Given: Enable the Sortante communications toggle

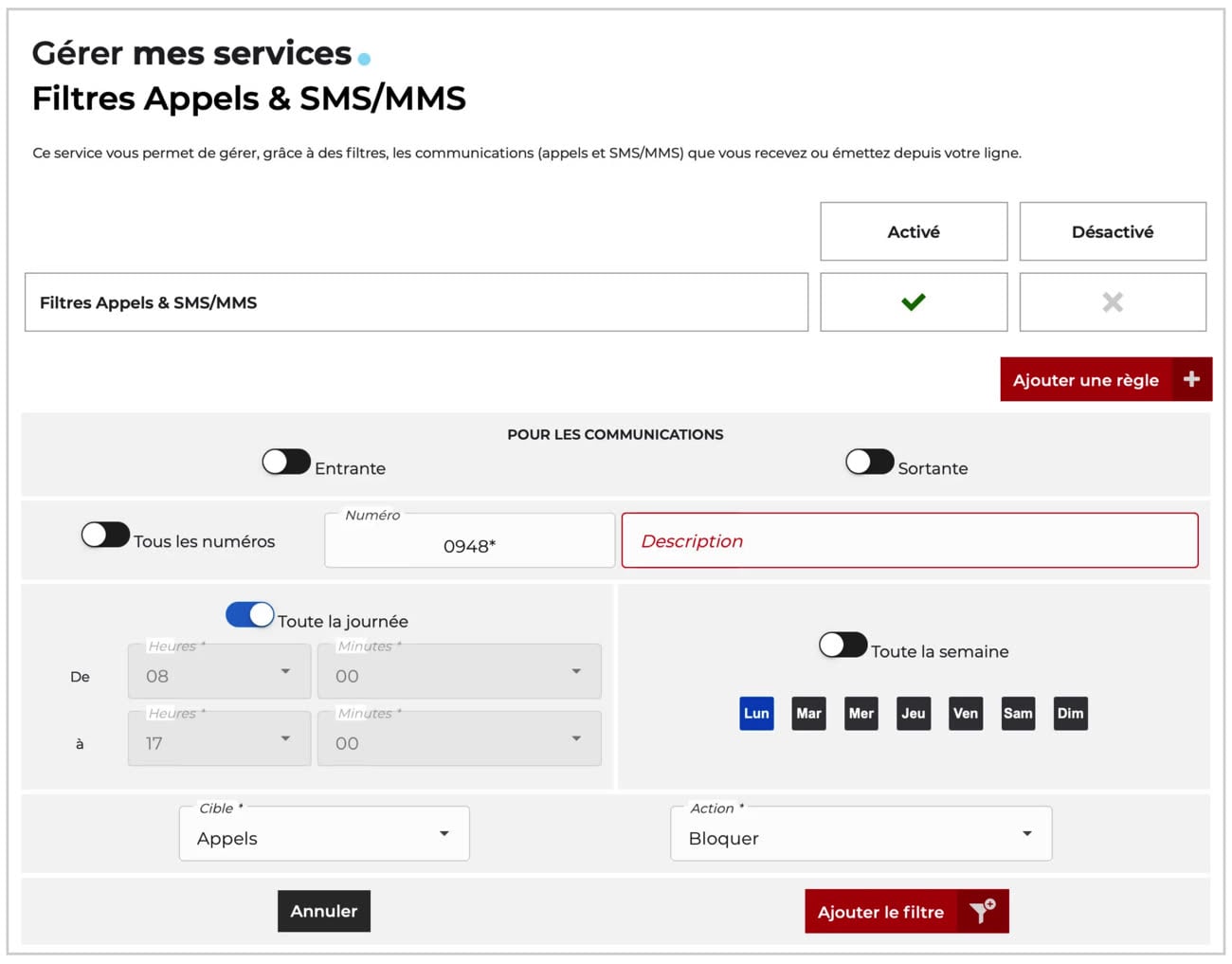Looking at the screenshot, I should [869, 462].
